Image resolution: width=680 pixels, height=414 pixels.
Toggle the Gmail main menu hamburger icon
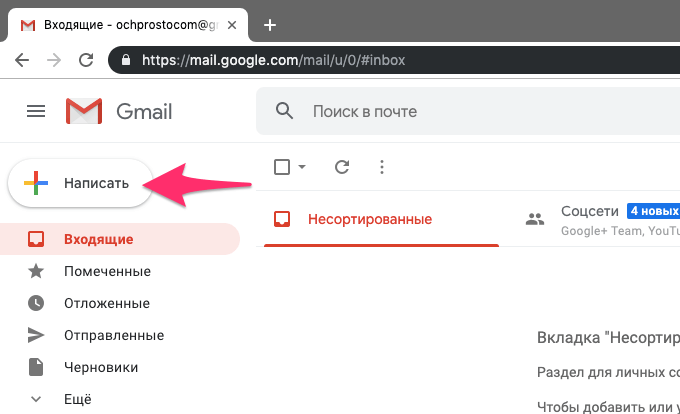tap(36, 111)
